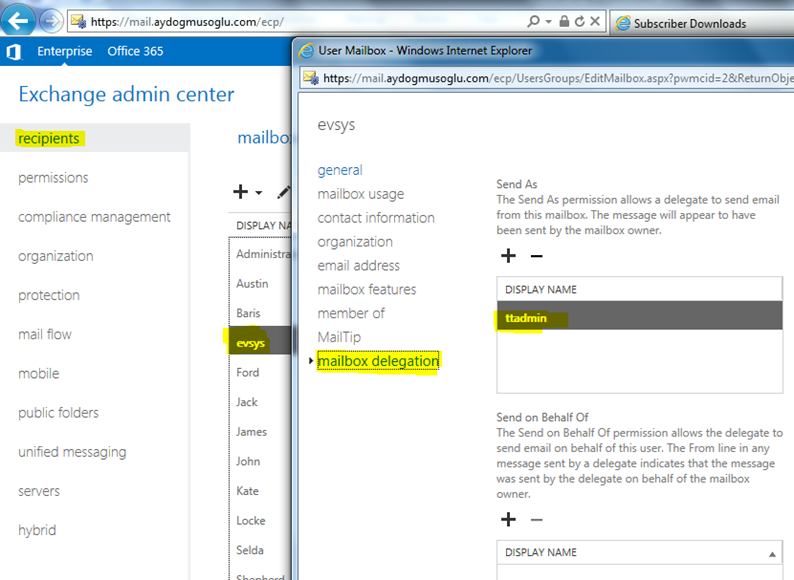Screen dimensions: 794x580
Task: Click the pencil edit icon in mailbox toolbar
Action: 283,191
